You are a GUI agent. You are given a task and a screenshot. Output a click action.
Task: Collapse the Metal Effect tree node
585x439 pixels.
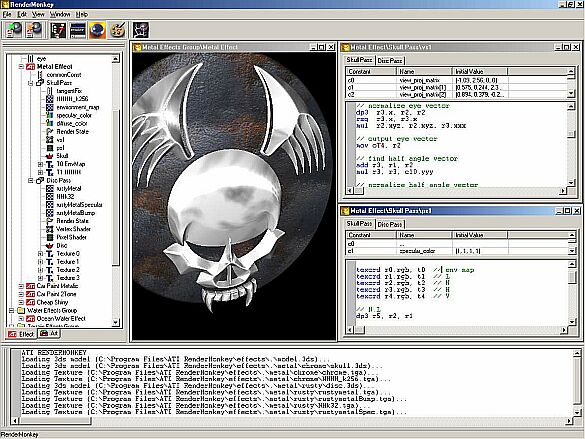(21, 66)
